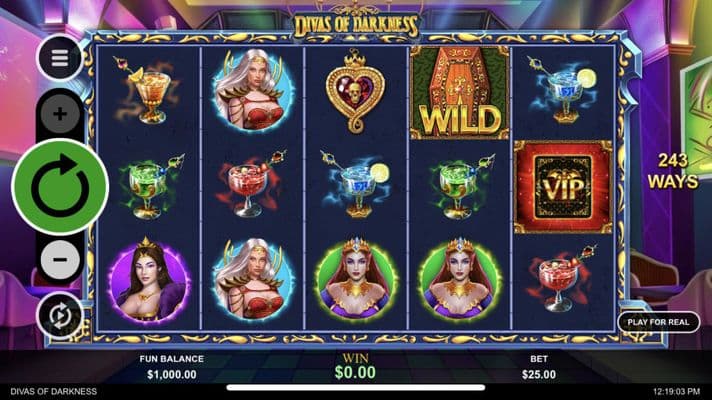Click the green cocktail on first reel
This screenshot has width=712, height=400.
point(149,187)
